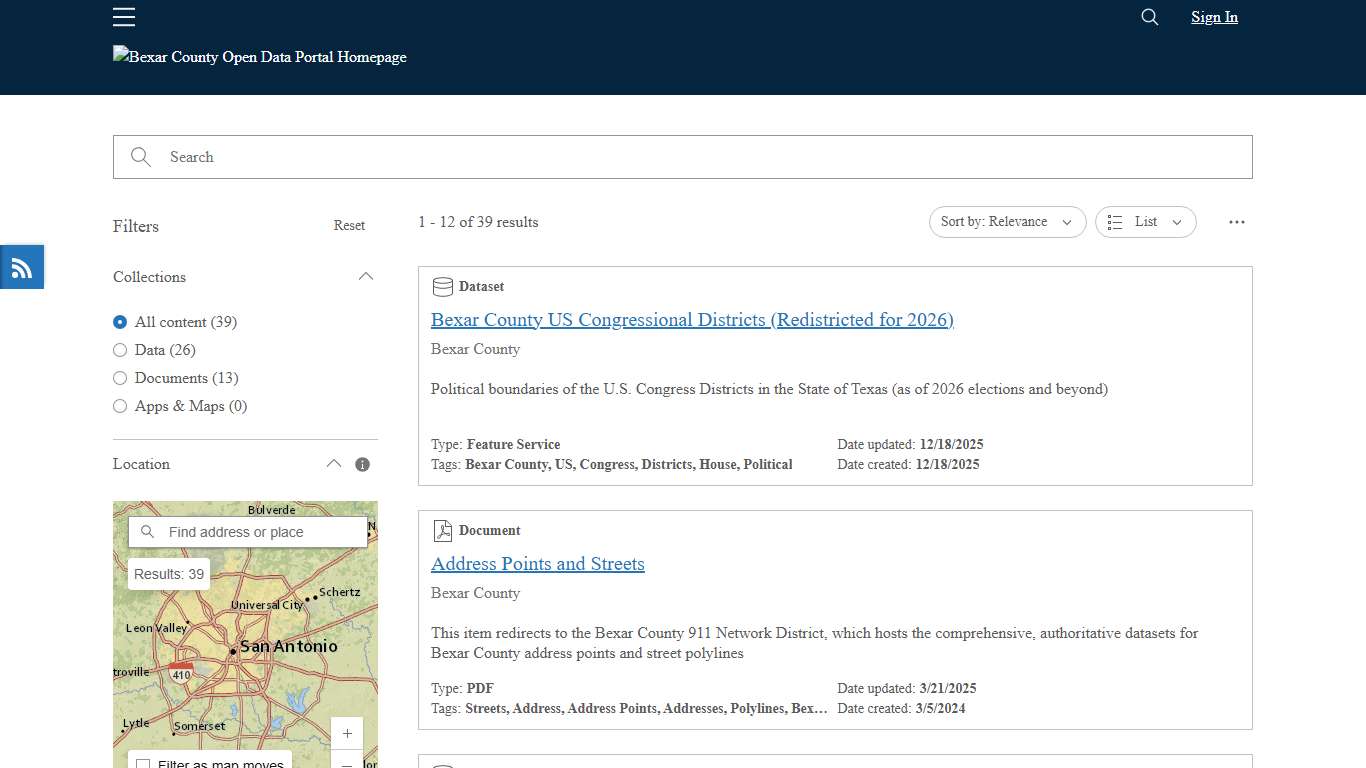
Task: Click the more options ellipsis near List view
Action: (x=1236, y=222)
